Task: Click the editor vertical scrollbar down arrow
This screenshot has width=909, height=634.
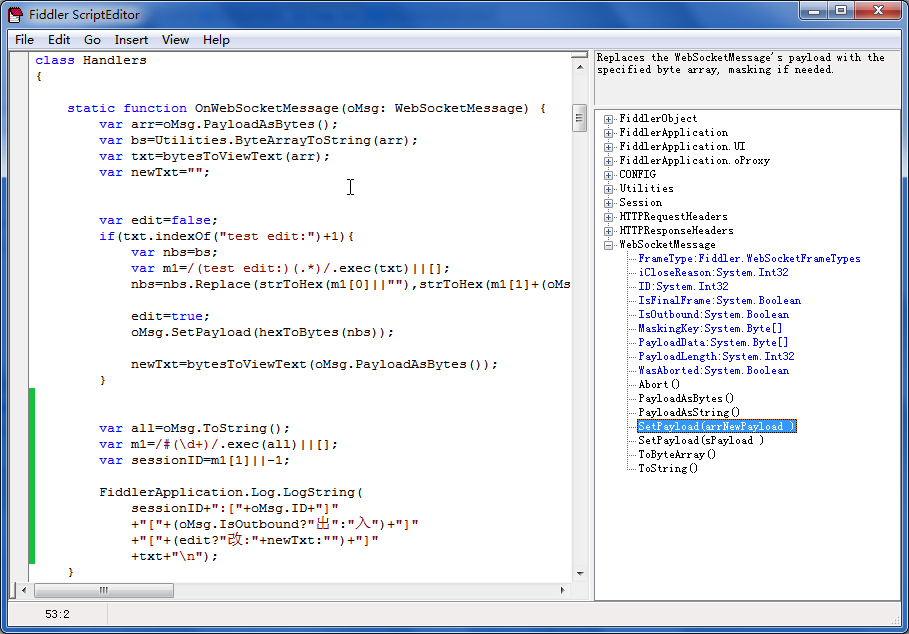Action: 580,574
